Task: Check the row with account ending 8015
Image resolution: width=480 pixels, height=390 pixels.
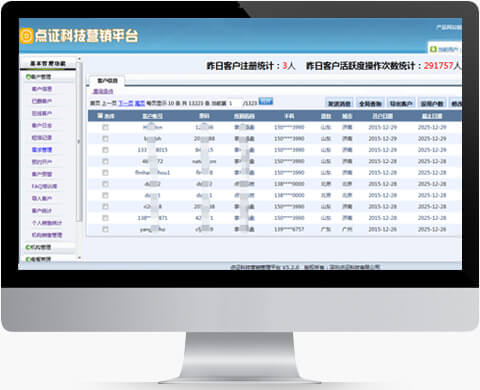Action: click(x=105, y=150)
